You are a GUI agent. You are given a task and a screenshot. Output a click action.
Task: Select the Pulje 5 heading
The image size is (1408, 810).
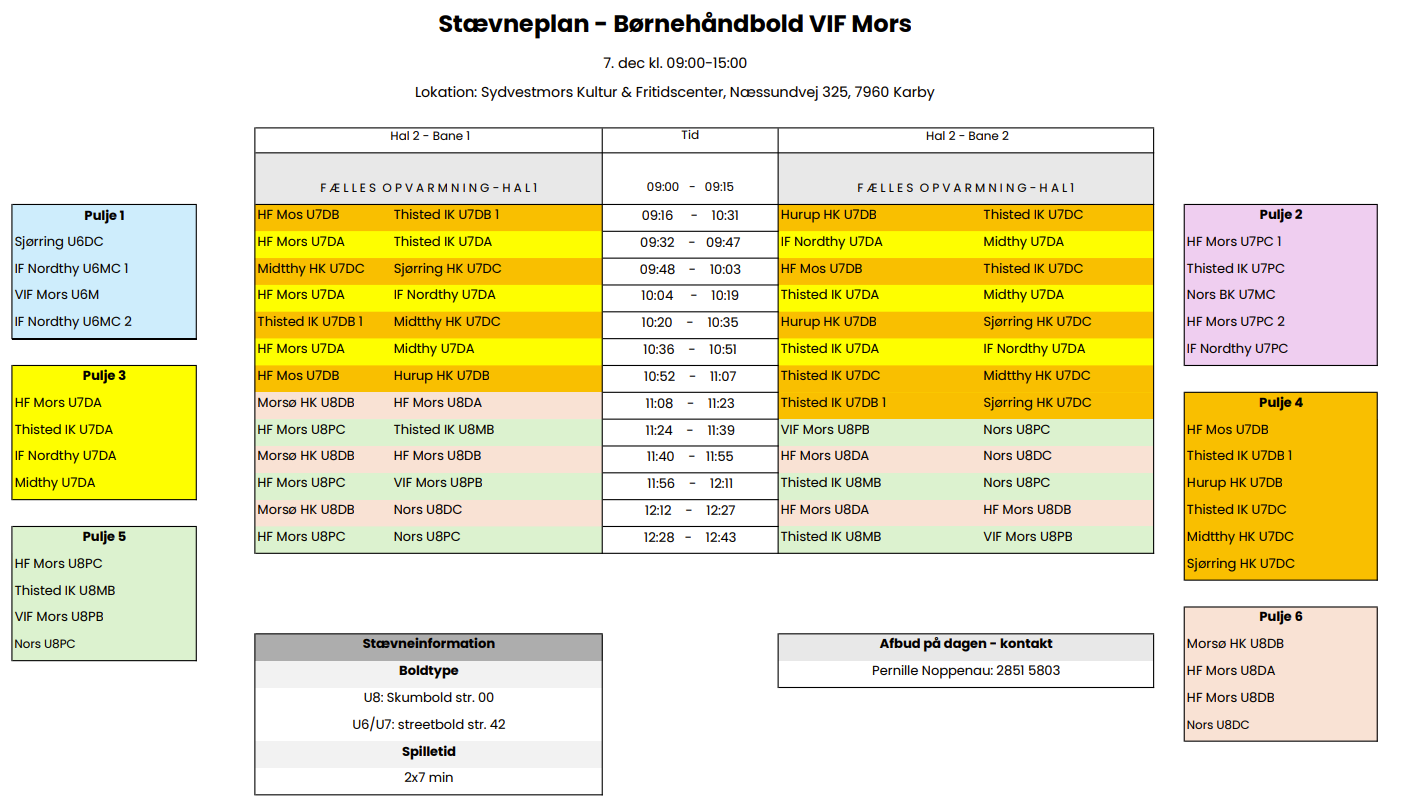click(x=104, y=537)
